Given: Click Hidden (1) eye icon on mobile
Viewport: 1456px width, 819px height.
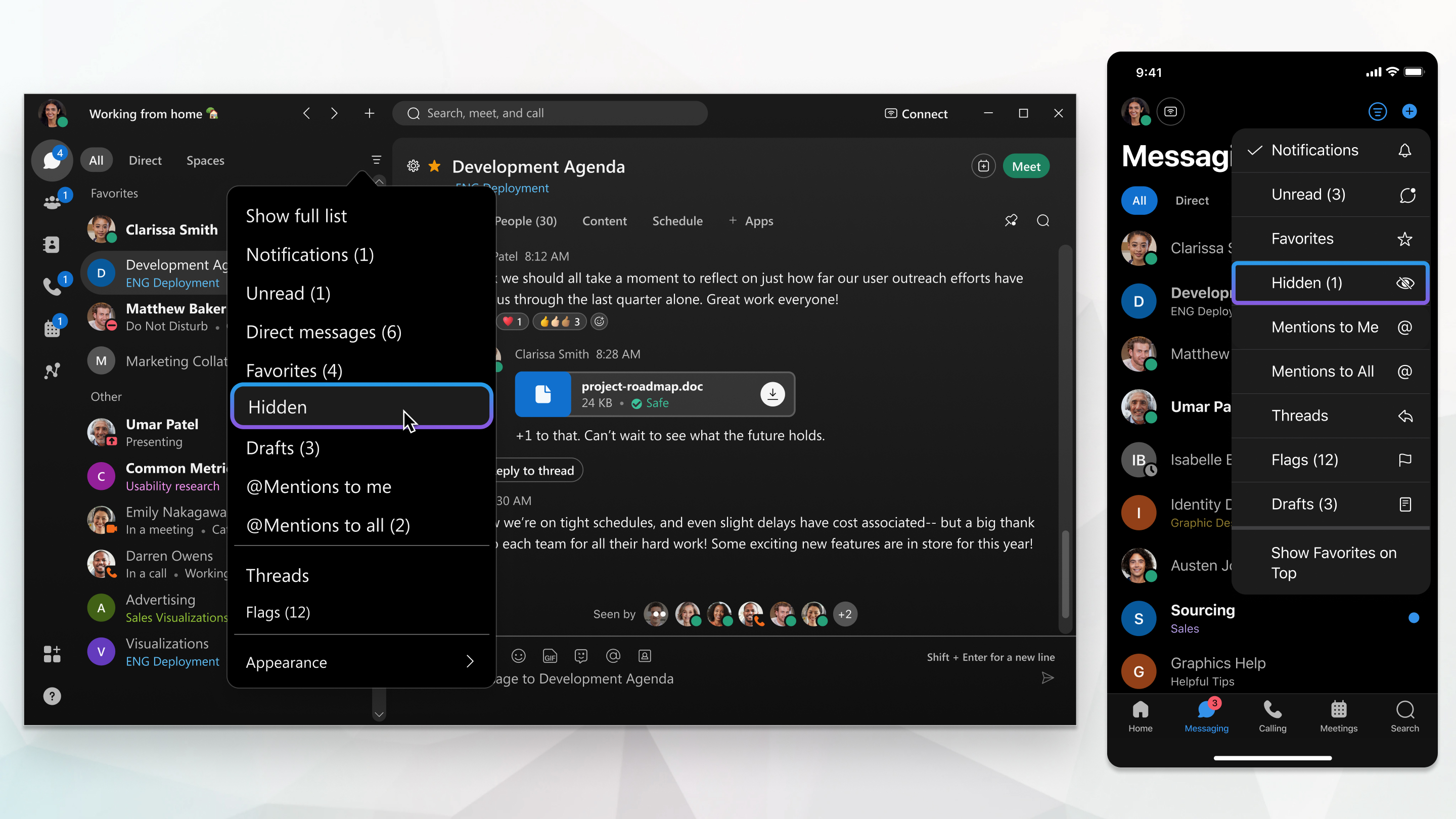Looking at the screenshot, I should pos(1405,283).
